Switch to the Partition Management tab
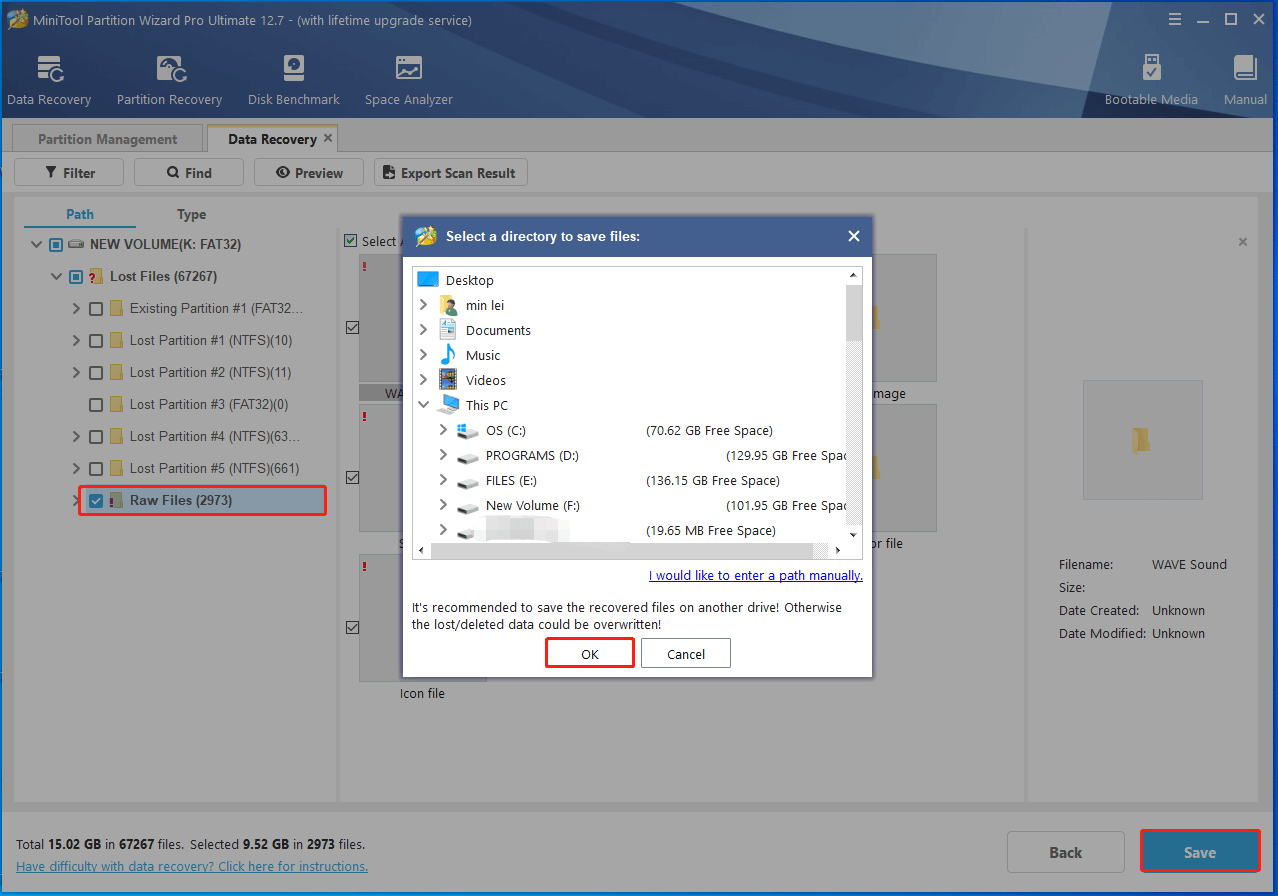1278x896 pixels. pyautogui.click(x=106, y=137)
